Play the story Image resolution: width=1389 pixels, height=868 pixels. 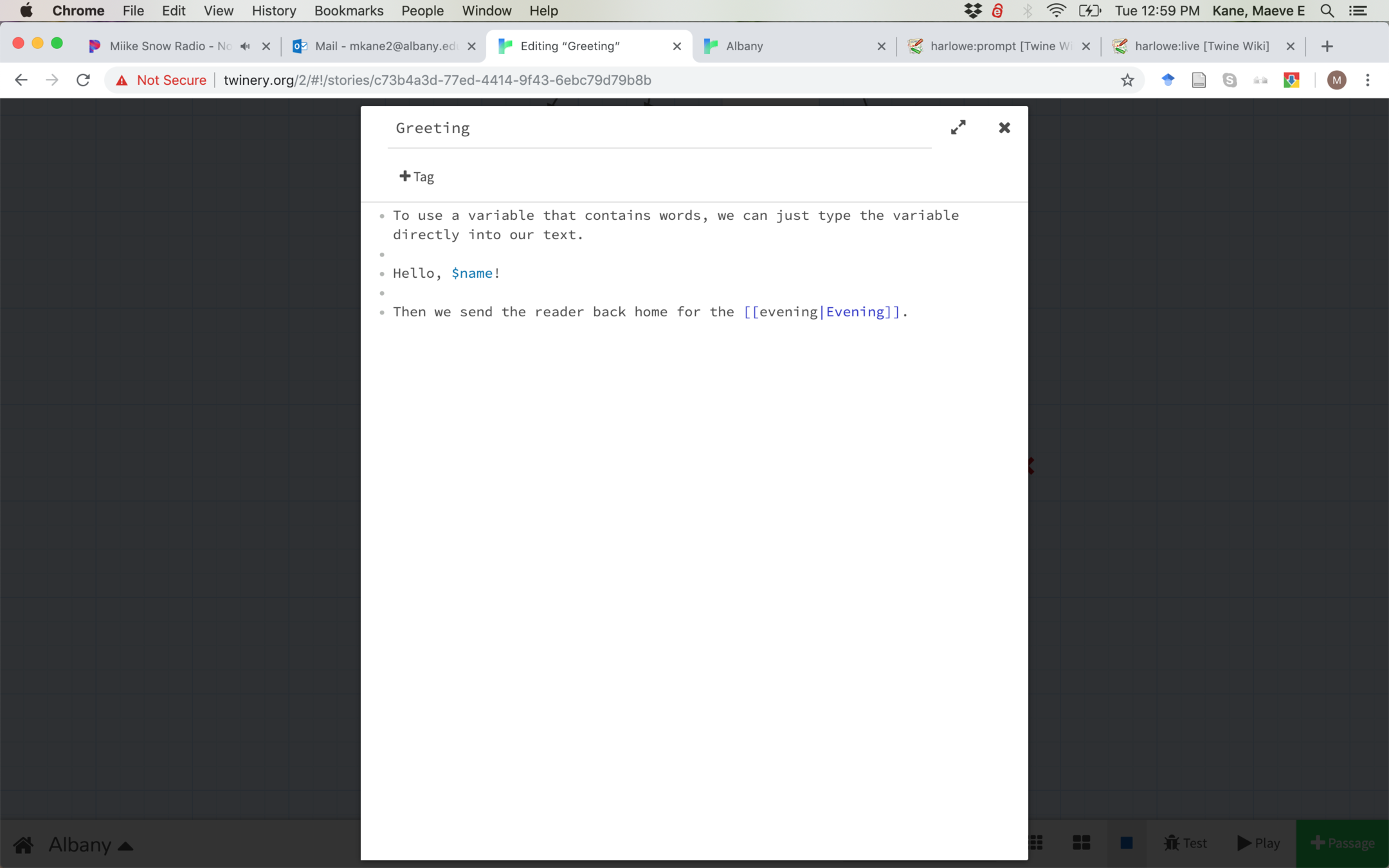(1258, 843)
